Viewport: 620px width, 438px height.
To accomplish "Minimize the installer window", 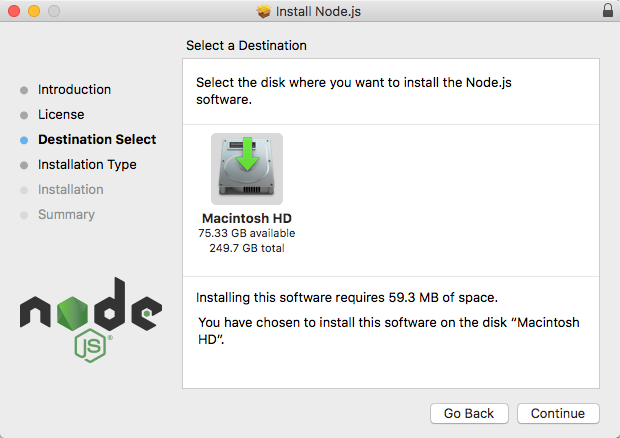I will [x=33, y=11].
